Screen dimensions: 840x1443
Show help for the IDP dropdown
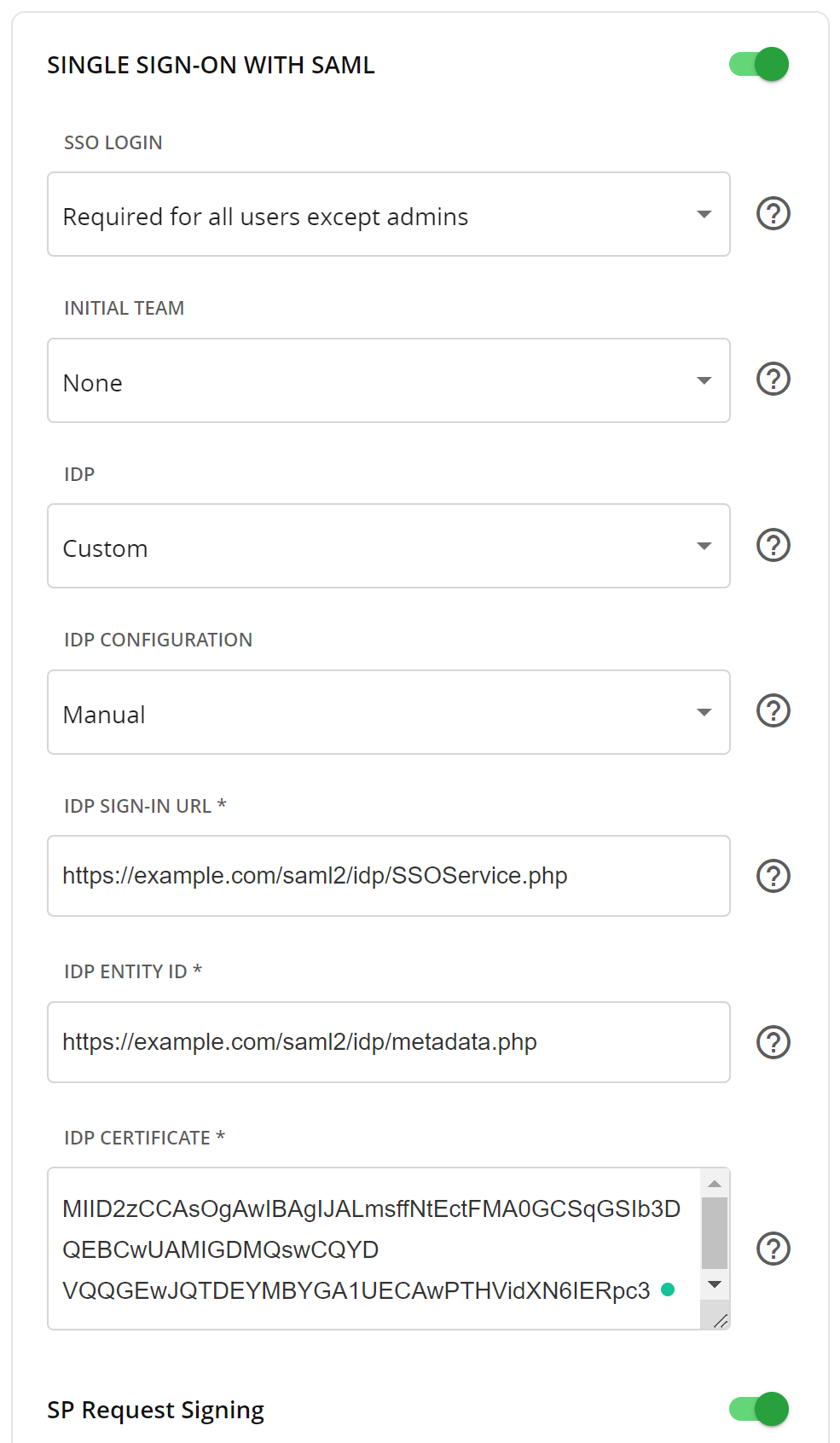773,545
